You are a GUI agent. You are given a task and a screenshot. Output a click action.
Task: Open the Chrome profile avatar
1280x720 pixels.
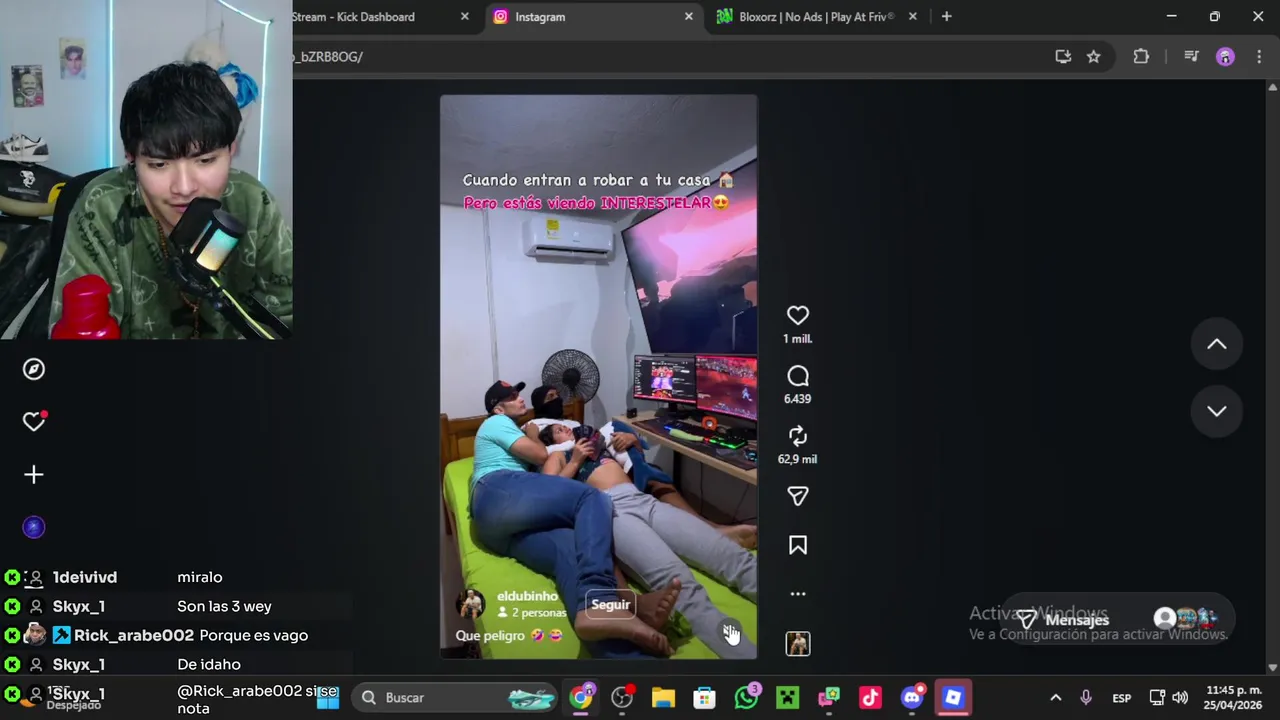click(1225, 57)
